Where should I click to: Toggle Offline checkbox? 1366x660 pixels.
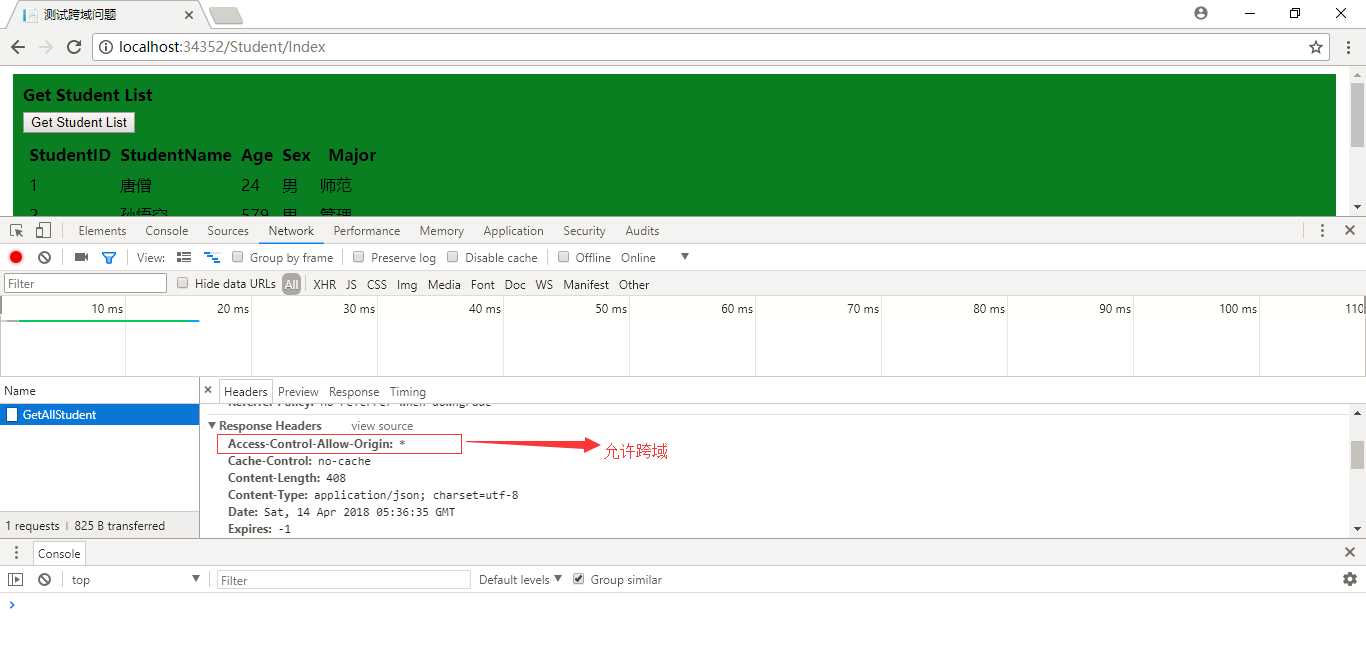(564, 256)
